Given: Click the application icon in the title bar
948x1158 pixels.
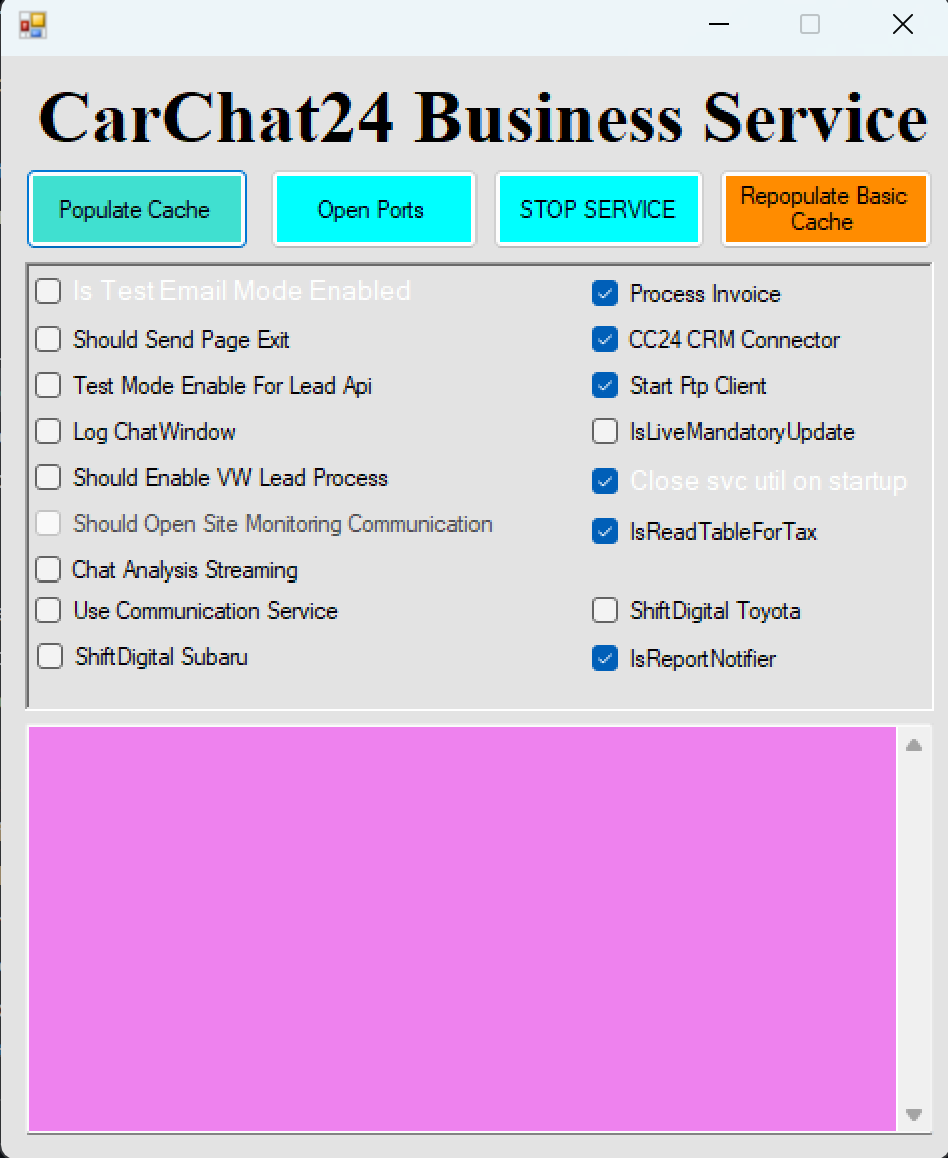Looking at the screenshot, I should 30,24.
